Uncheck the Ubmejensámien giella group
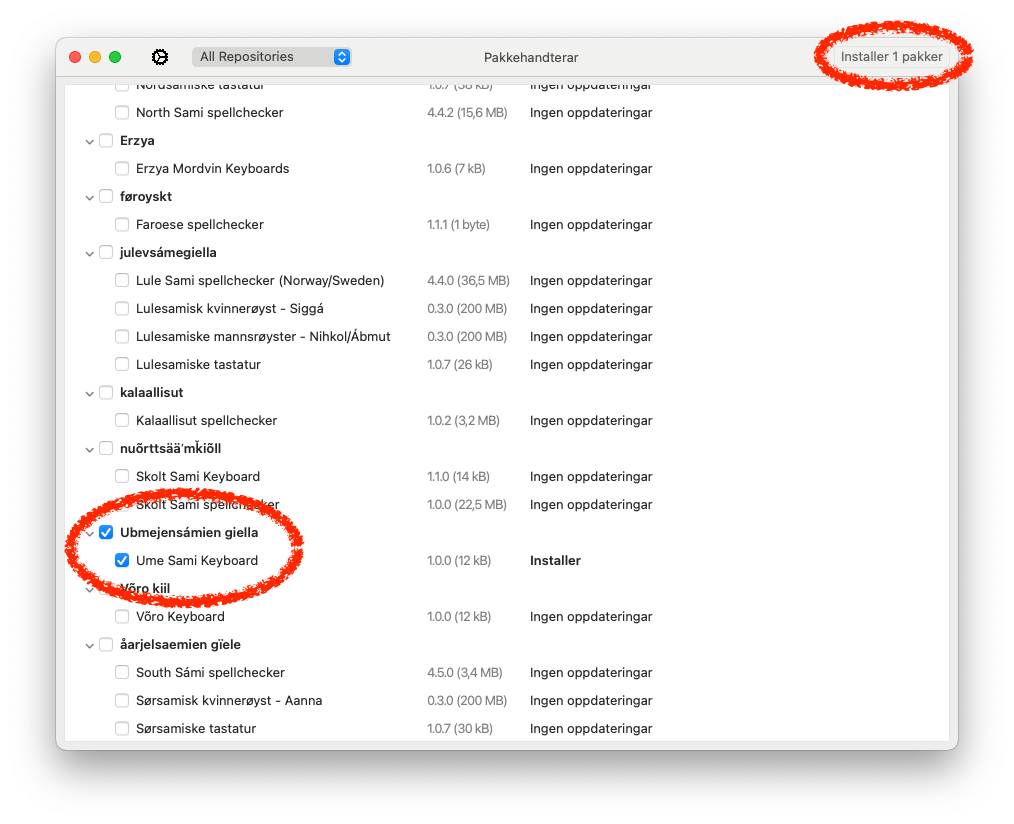Viewport: 1014px width, 824px height. (x=106, y=532)
